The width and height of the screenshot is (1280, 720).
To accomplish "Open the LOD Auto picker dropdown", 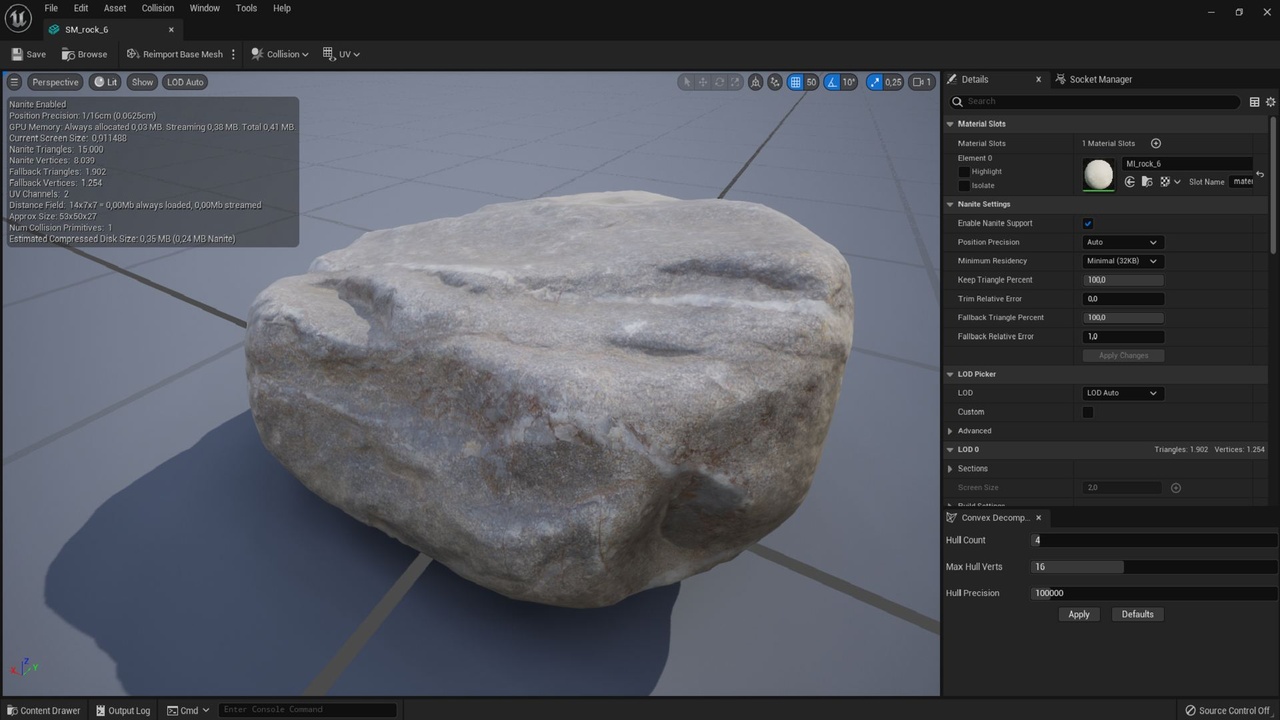I will point(1122,393).
